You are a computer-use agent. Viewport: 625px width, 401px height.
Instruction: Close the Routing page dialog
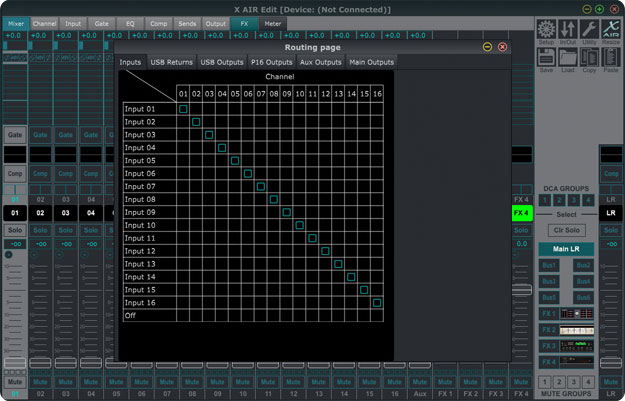[x=502, y=47]
